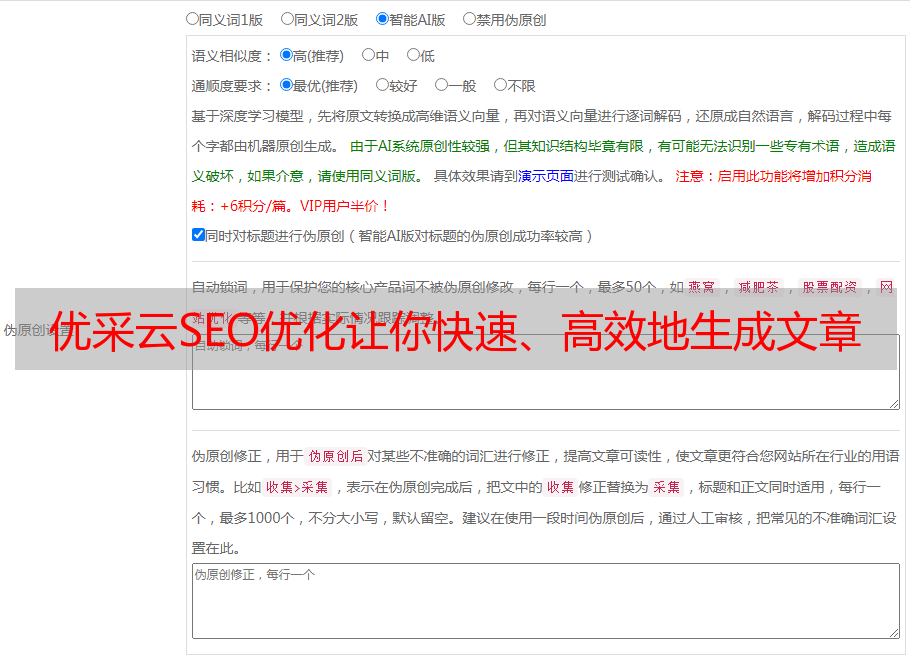This screenshot has width=911, height=658.
Task: Click the 燕窝 example keyword tag
Action: click(x=702, y=287)
